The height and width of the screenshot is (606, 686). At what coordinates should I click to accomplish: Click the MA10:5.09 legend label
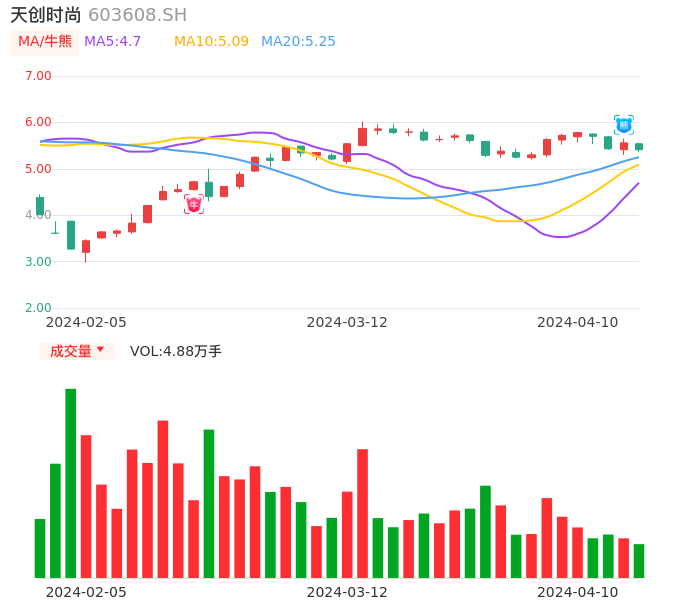[211, 42]
